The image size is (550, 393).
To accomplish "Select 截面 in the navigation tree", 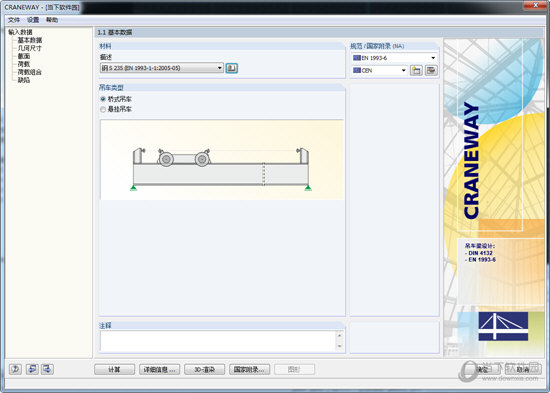I will point(24,56).
